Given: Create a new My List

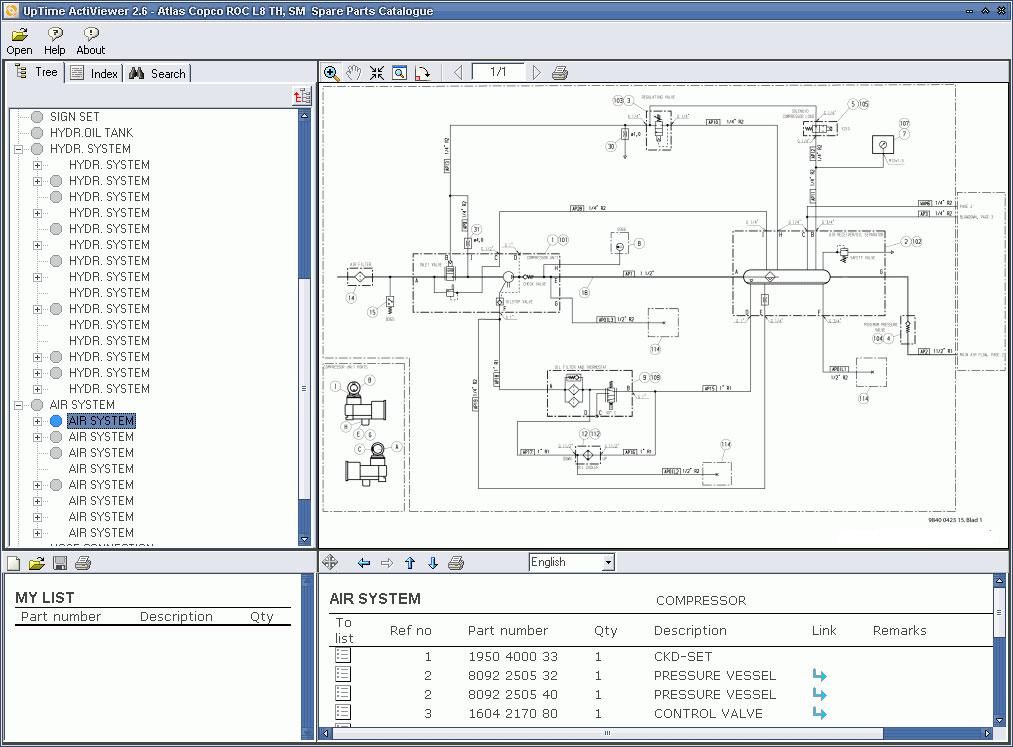Looking at the screenshot, I should (x=14, y=563).
